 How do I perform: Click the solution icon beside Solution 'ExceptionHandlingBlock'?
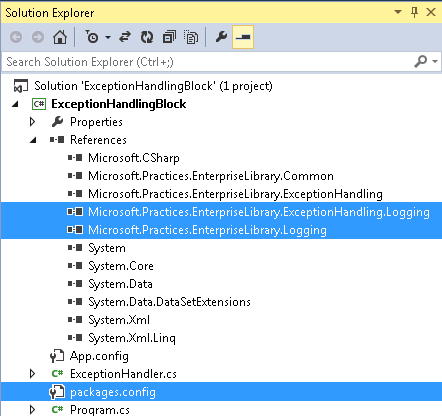point(21,86)
